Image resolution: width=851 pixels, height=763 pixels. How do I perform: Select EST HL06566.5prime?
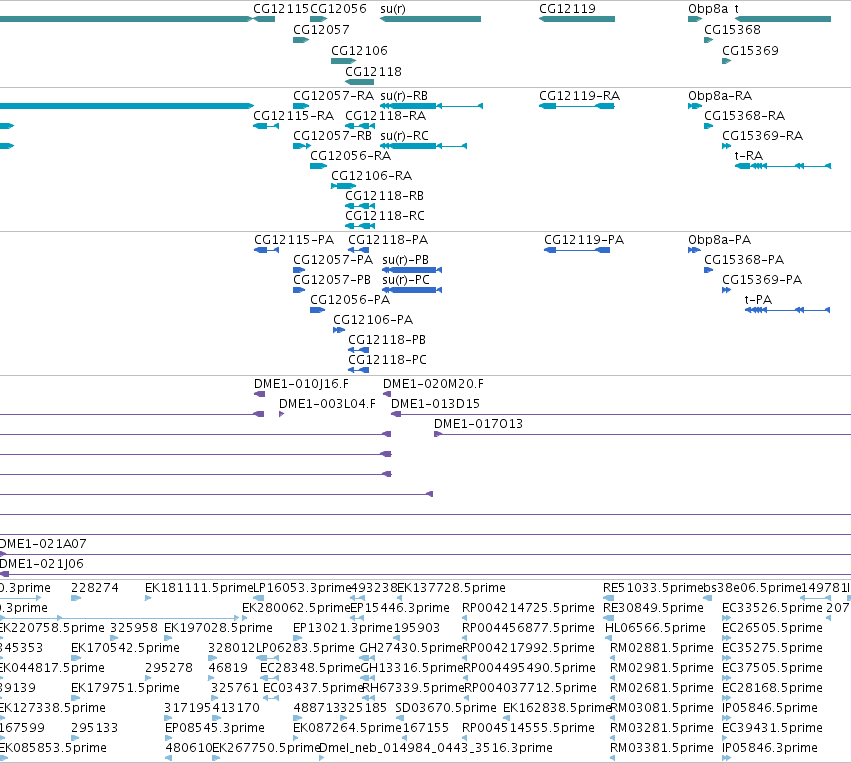[655, 629]
